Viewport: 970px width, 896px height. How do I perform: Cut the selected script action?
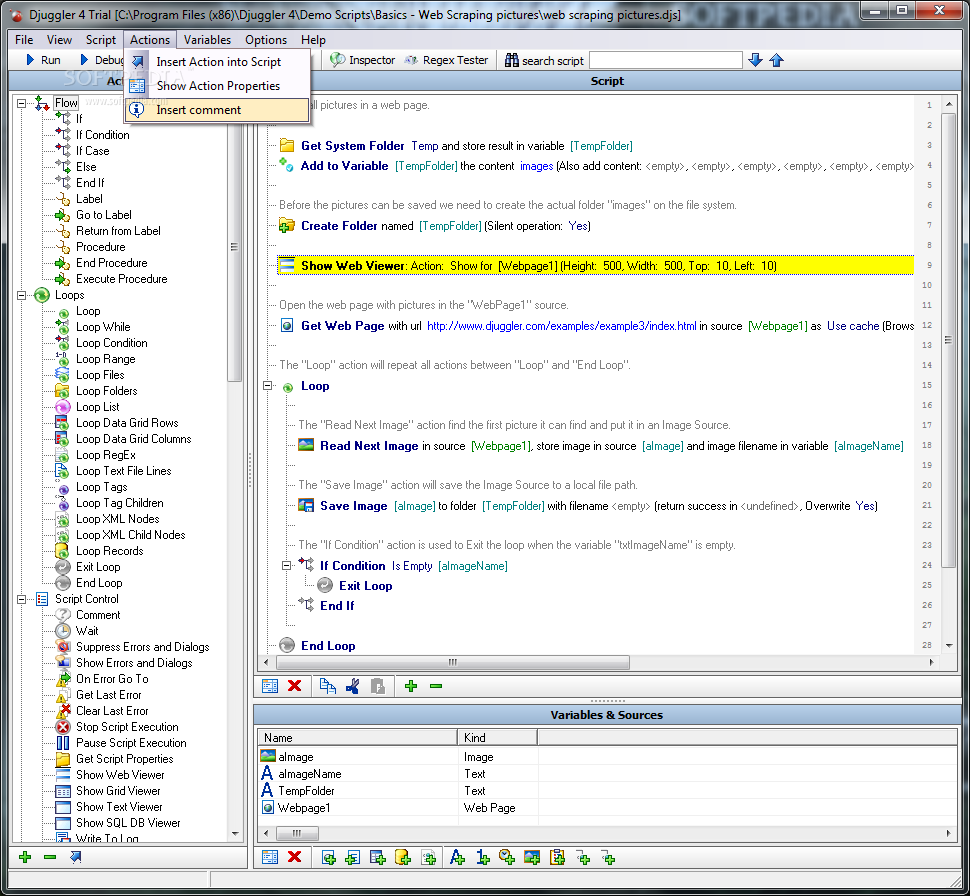coord(353,686)
